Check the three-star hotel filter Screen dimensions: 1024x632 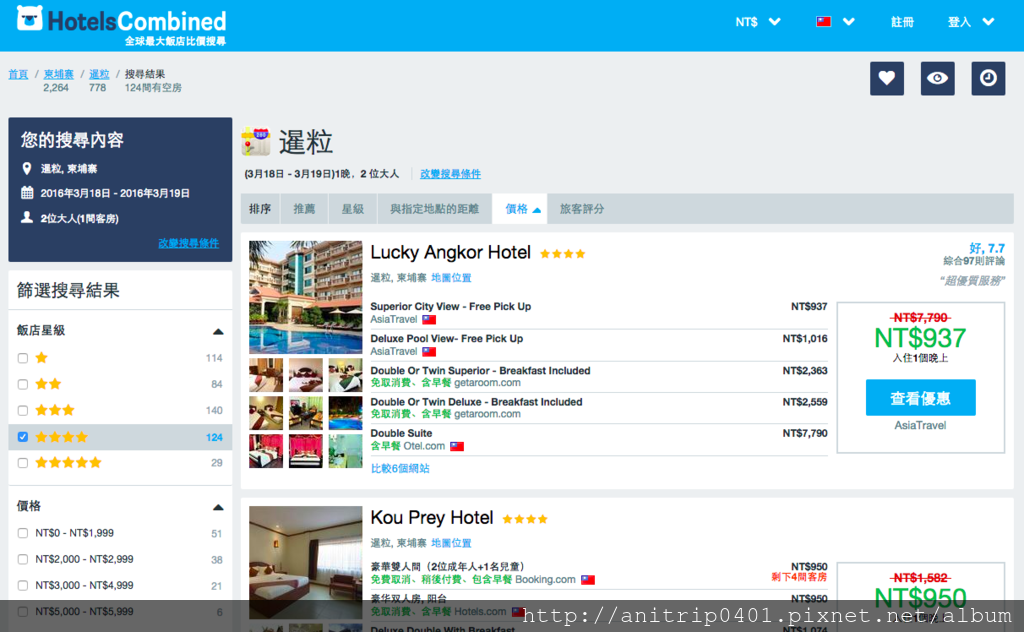tap(23, 411)
